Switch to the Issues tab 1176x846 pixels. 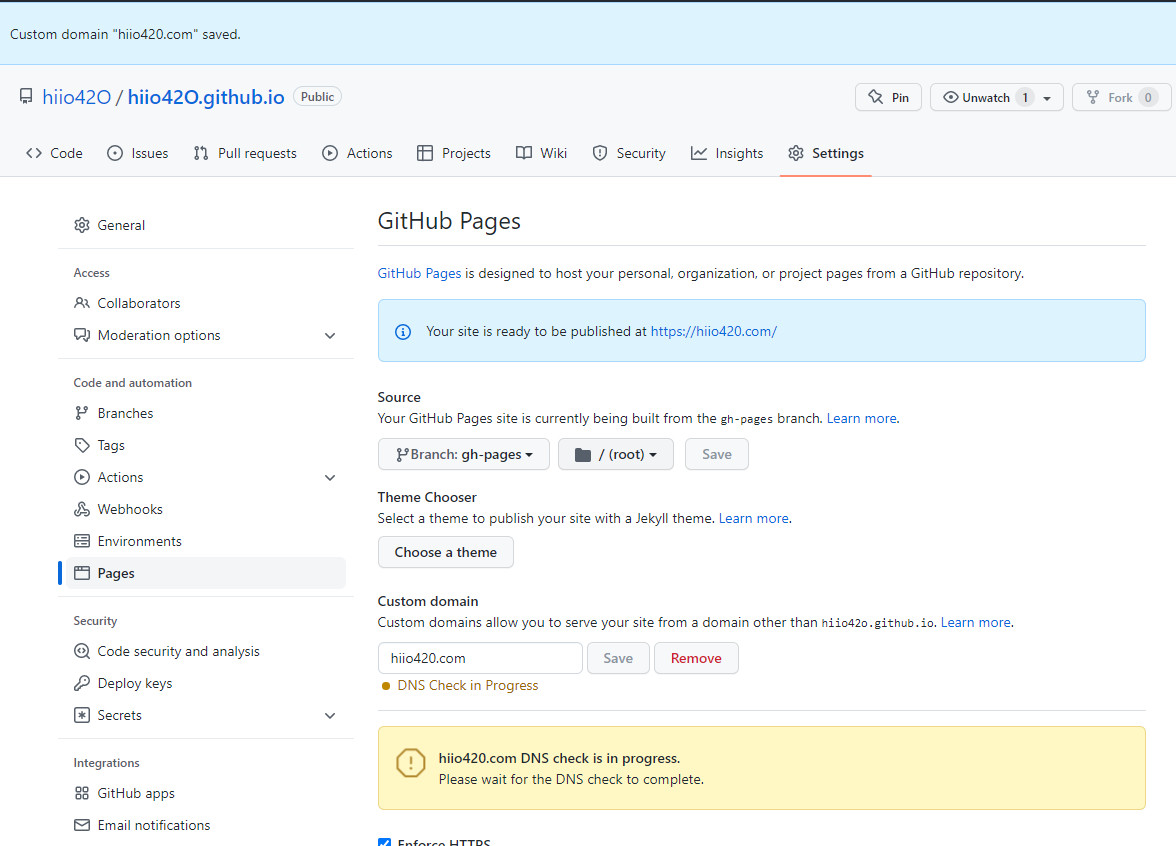pos(138,153)
